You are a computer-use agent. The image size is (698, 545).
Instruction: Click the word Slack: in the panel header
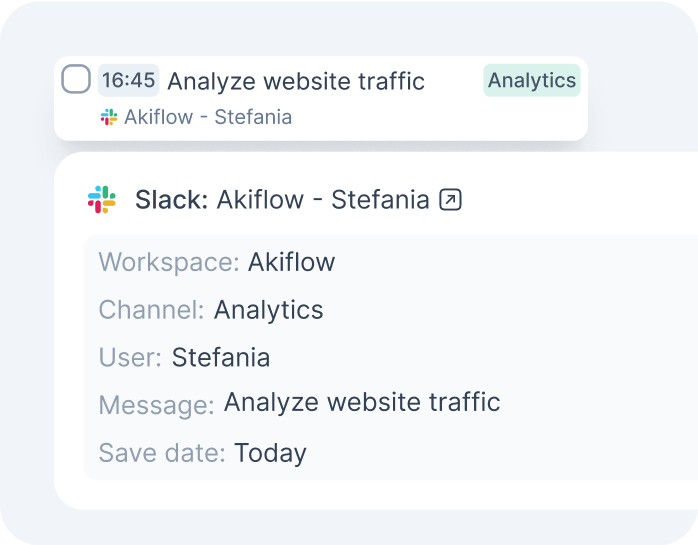(172, 199)
